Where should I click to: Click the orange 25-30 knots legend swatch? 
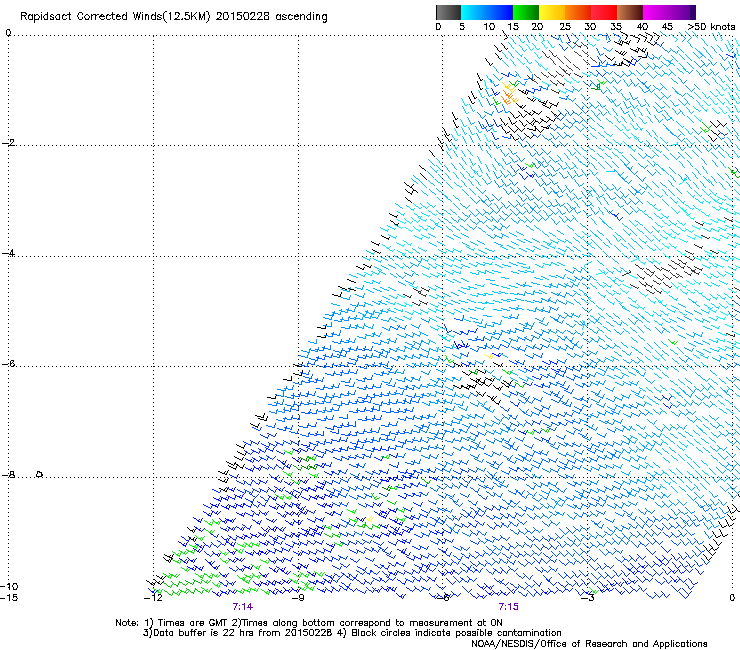578,12
